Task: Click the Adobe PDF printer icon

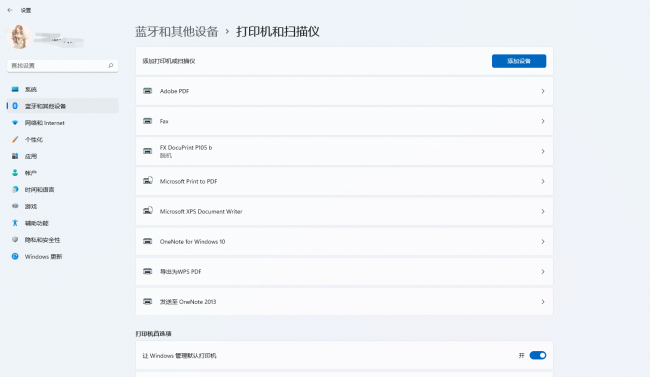Action: click(x=148, y=91)
